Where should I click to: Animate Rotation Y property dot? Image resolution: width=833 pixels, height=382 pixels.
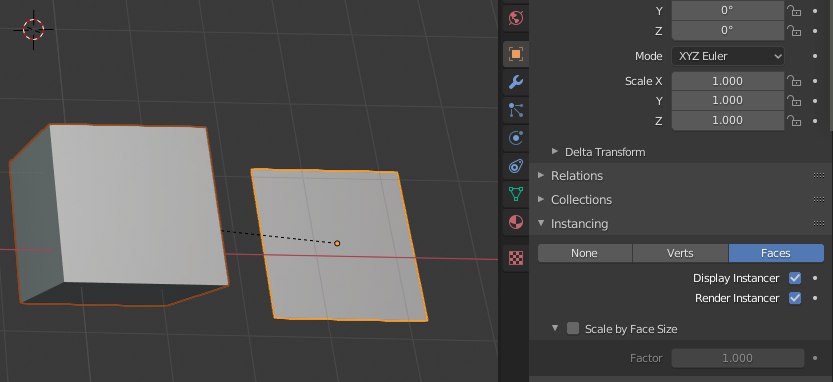pos(815,11)
